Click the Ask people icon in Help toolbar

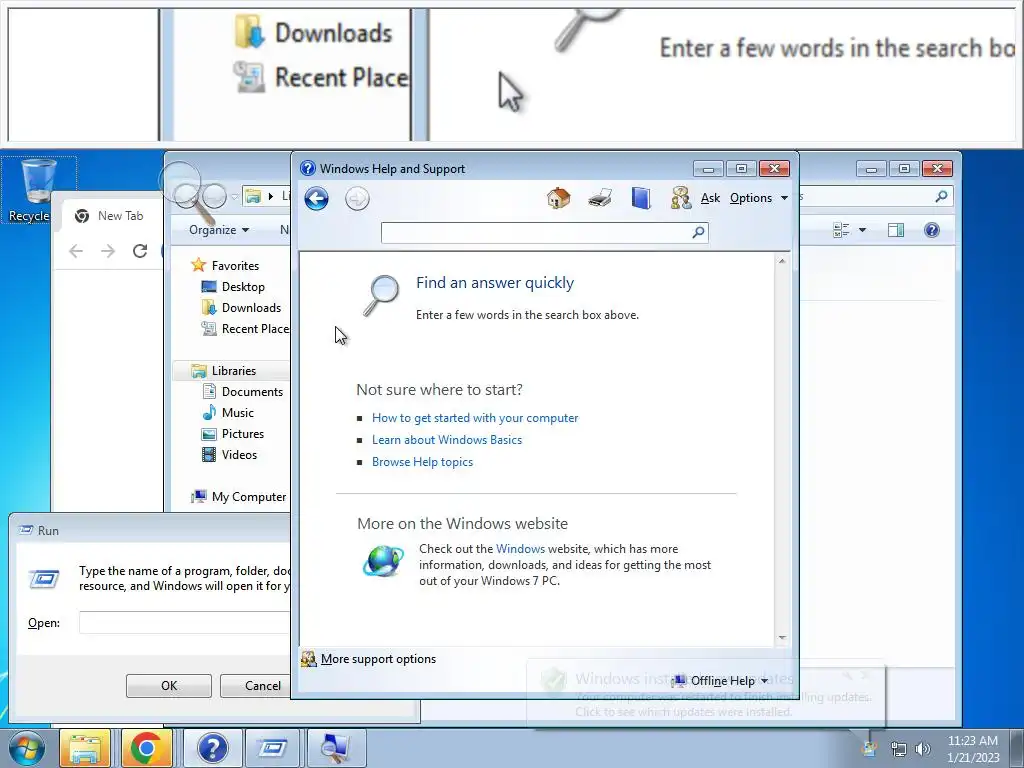[x=680, y=197]
